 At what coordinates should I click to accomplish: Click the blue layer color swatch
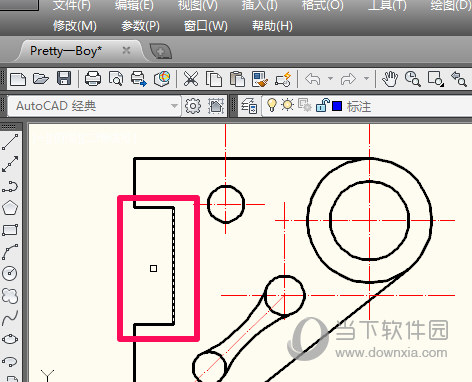[x=337, y=106]
